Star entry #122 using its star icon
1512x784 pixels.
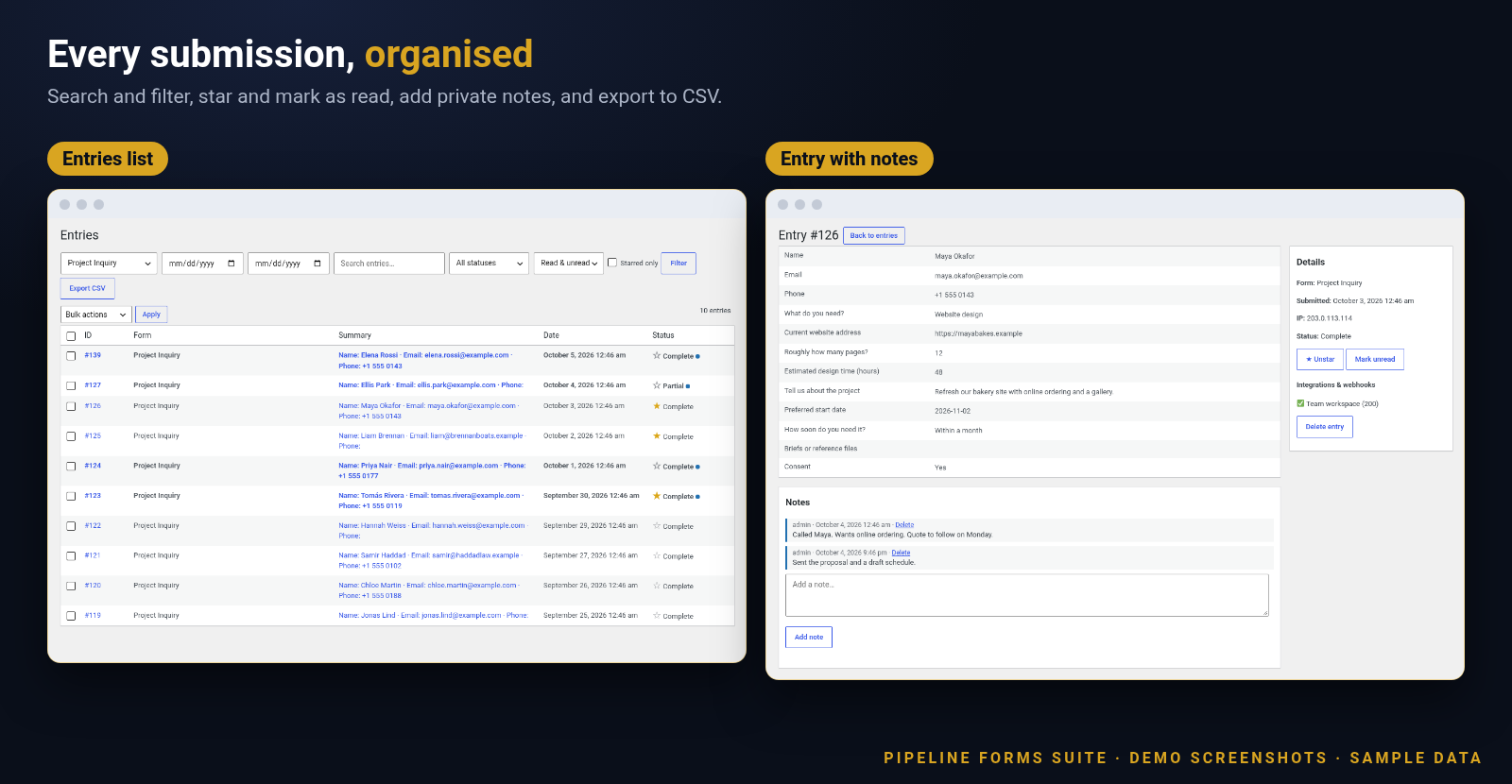pos(657,526)
